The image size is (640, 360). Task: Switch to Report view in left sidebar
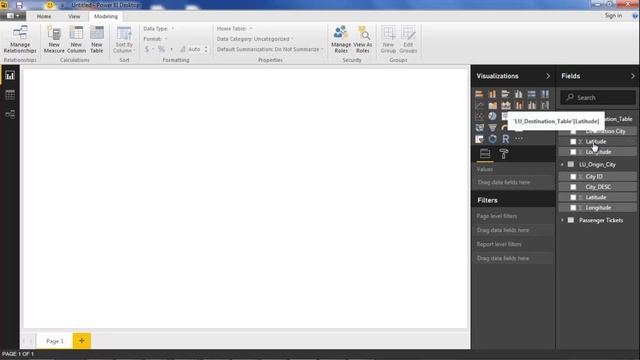10,76
